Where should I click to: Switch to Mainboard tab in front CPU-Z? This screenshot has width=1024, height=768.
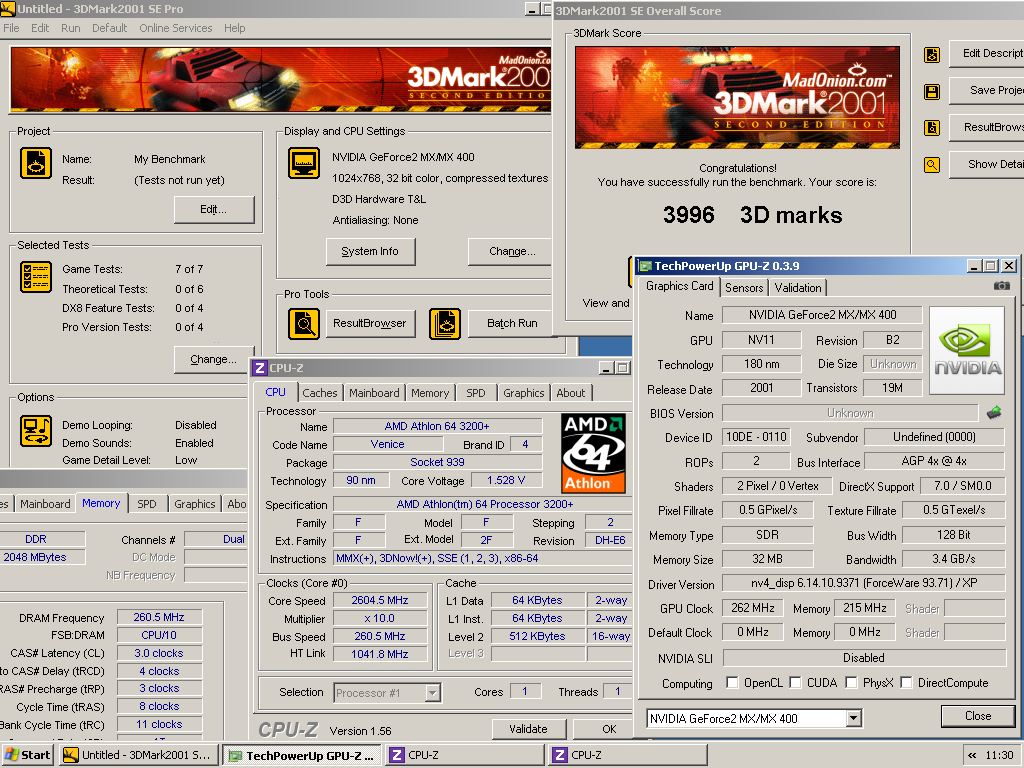pos(374,393)
